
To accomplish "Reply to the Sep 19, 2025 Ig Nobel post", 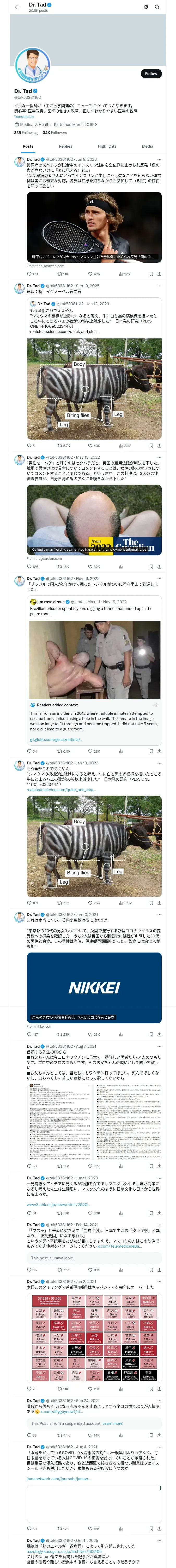I will tap(28, 446).
